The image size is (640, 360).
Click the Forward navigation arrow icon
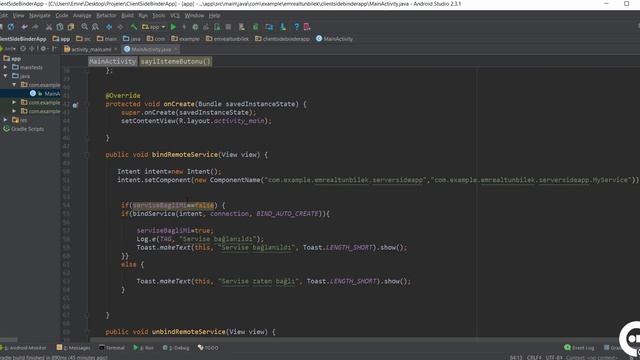pyautogui.click(x=120, y=27)
